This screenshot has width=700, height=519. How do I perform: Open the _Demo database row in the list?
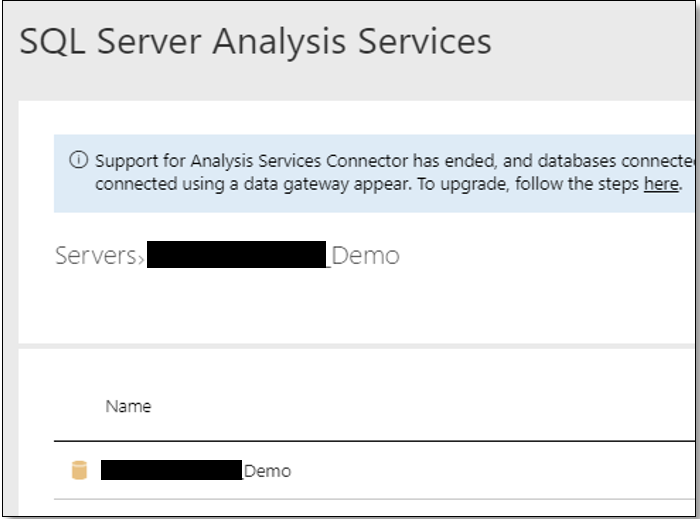[x=374, y=470]
